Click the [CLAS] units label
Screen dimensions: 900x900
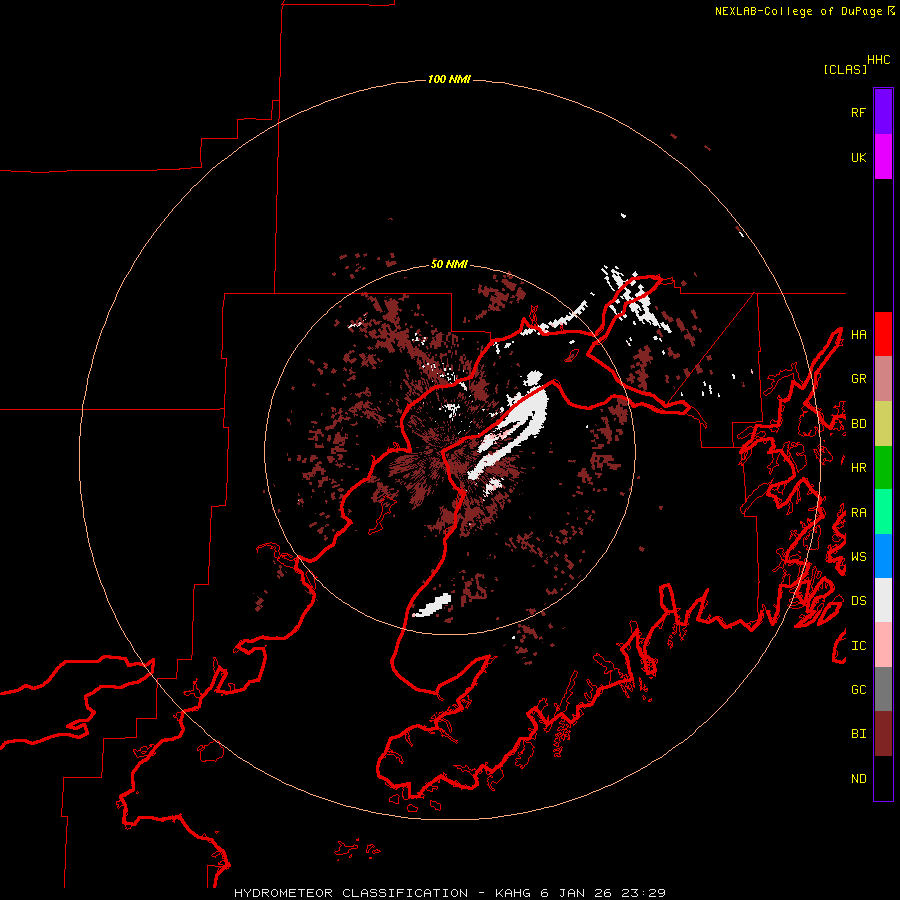pos(845,69)
